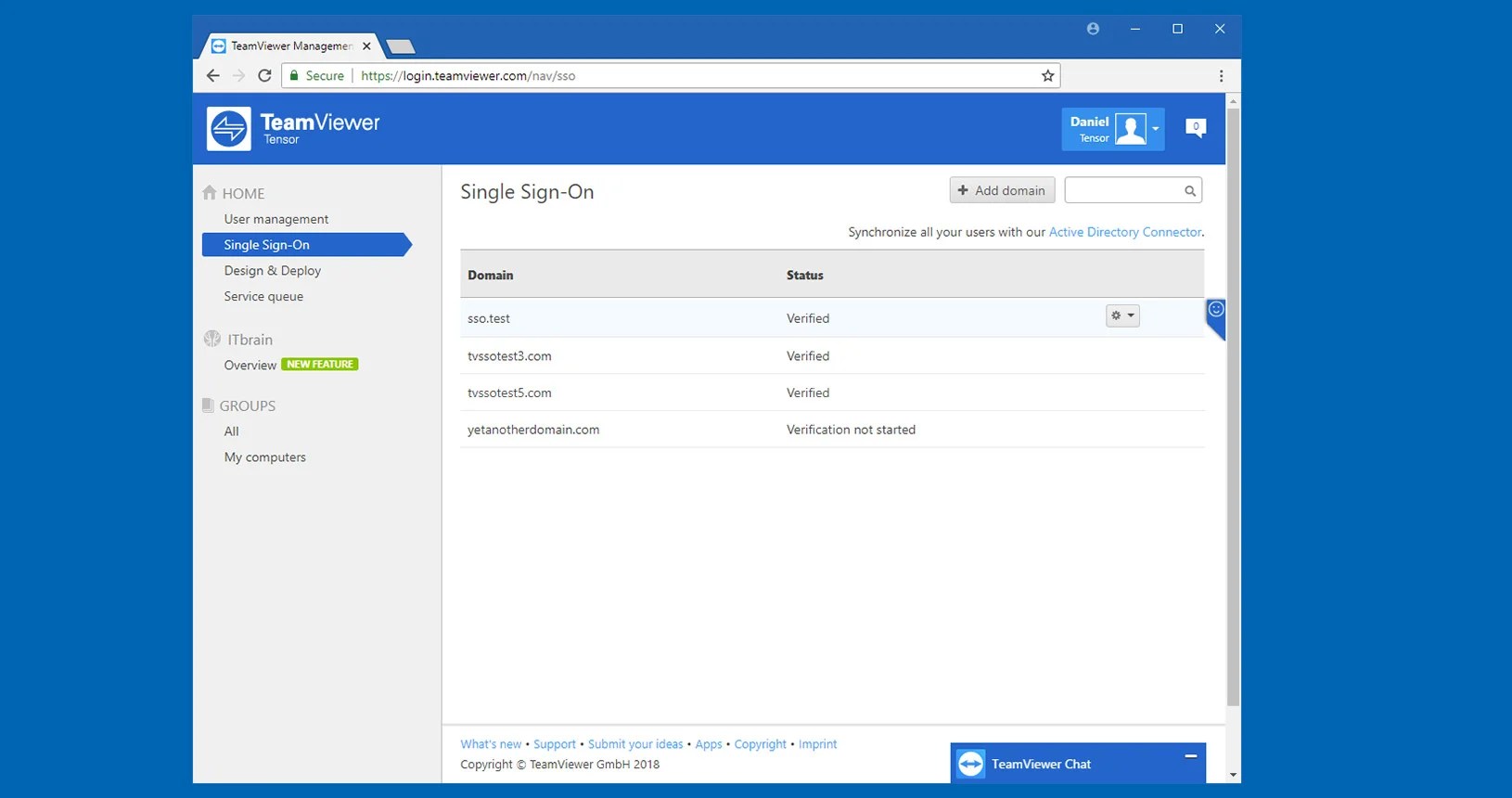Click the Domain column header

490,276
